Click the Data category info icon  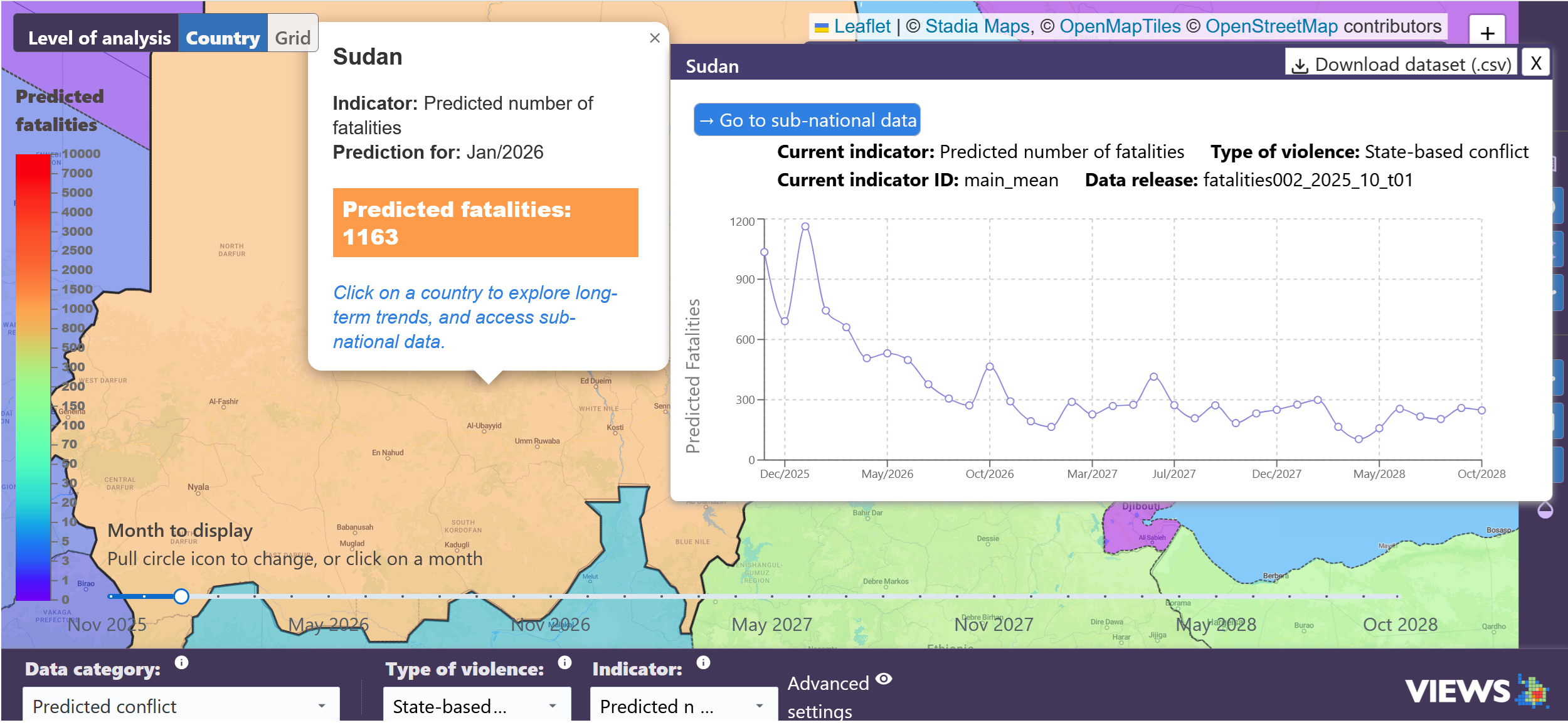181,662
